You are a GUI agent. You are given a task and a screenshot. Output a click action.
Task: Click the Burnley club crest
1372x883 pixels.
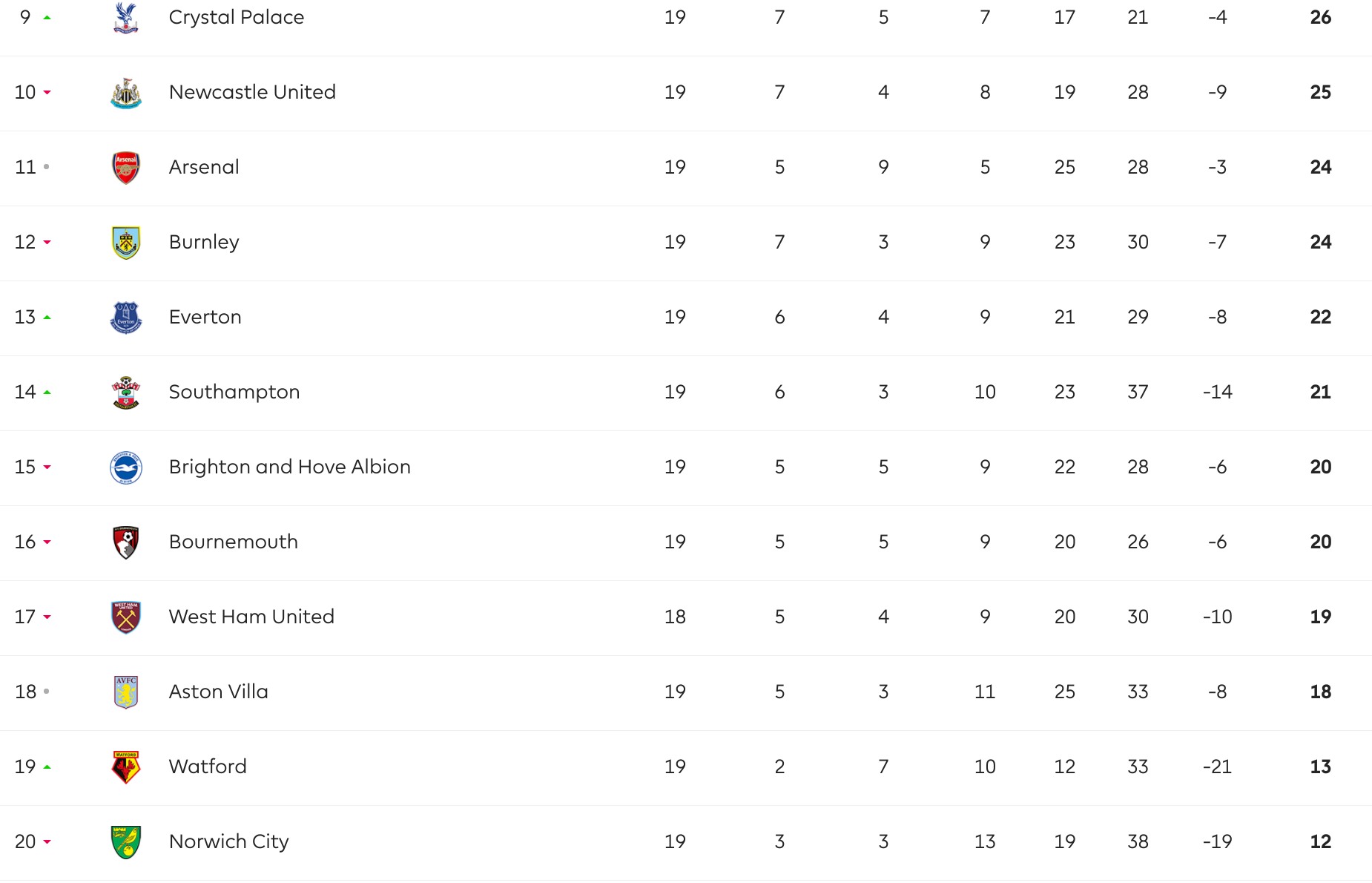pos(126,243)
